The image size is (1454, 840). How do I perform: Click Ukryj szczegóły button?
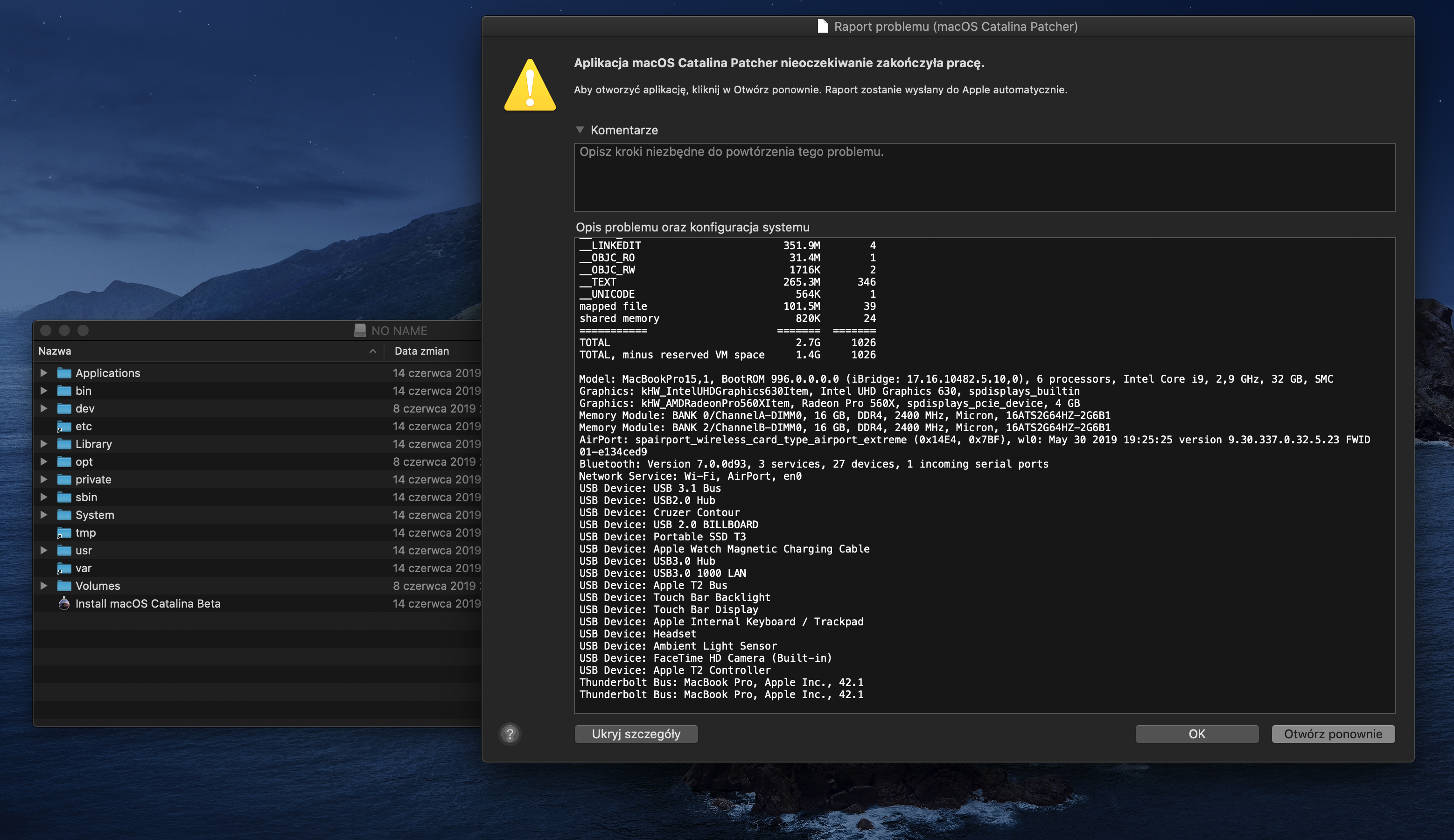pyautogui.click(x=636, y=734)
